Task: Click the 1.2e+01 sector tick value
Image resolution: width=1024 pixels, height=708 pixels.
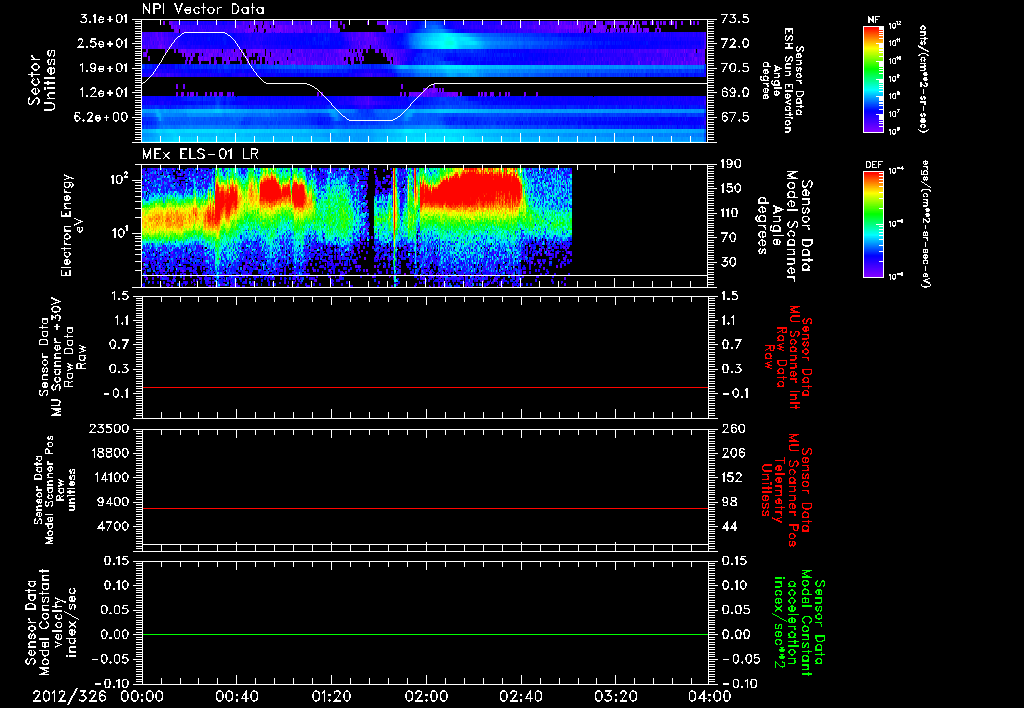Action: (104, 93)
